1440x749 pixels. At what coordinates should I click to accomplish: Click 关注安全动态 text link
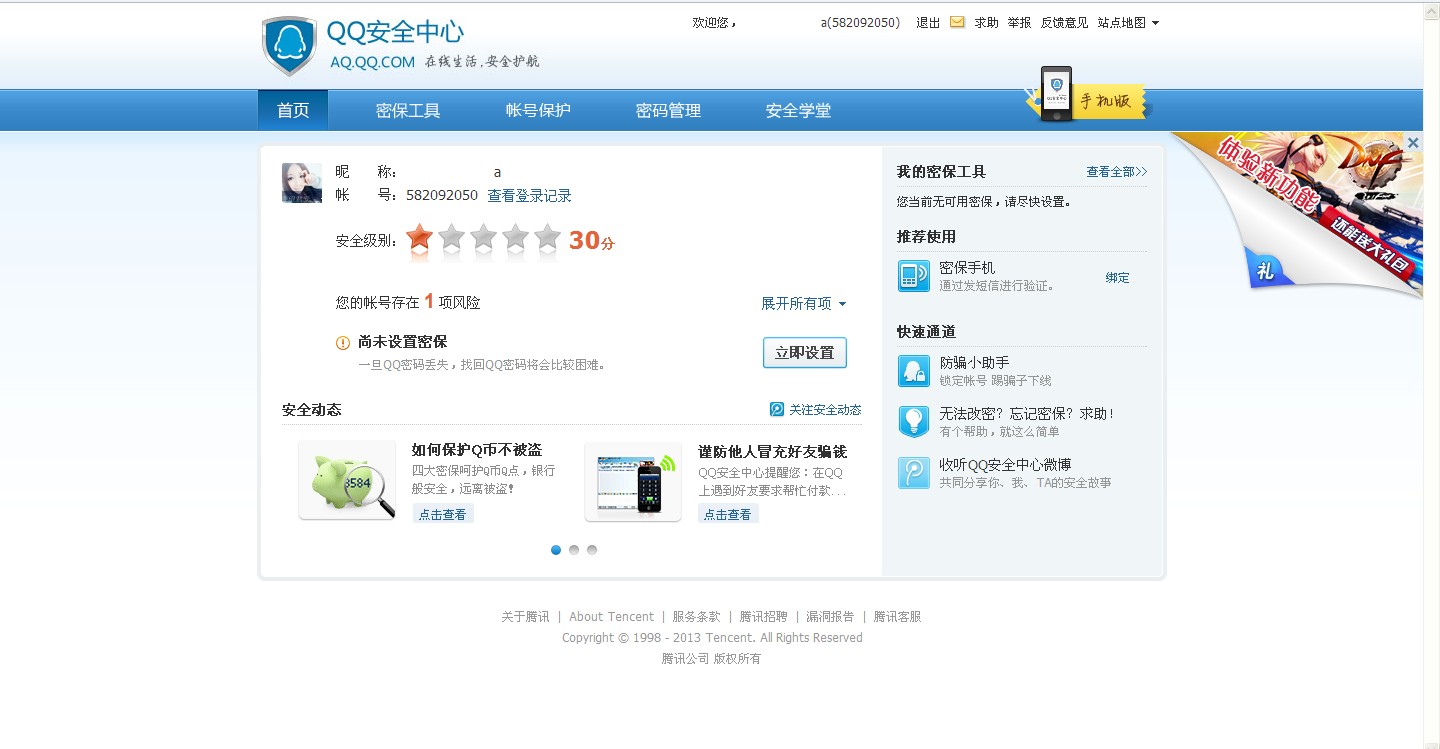(x=825, y=410)
